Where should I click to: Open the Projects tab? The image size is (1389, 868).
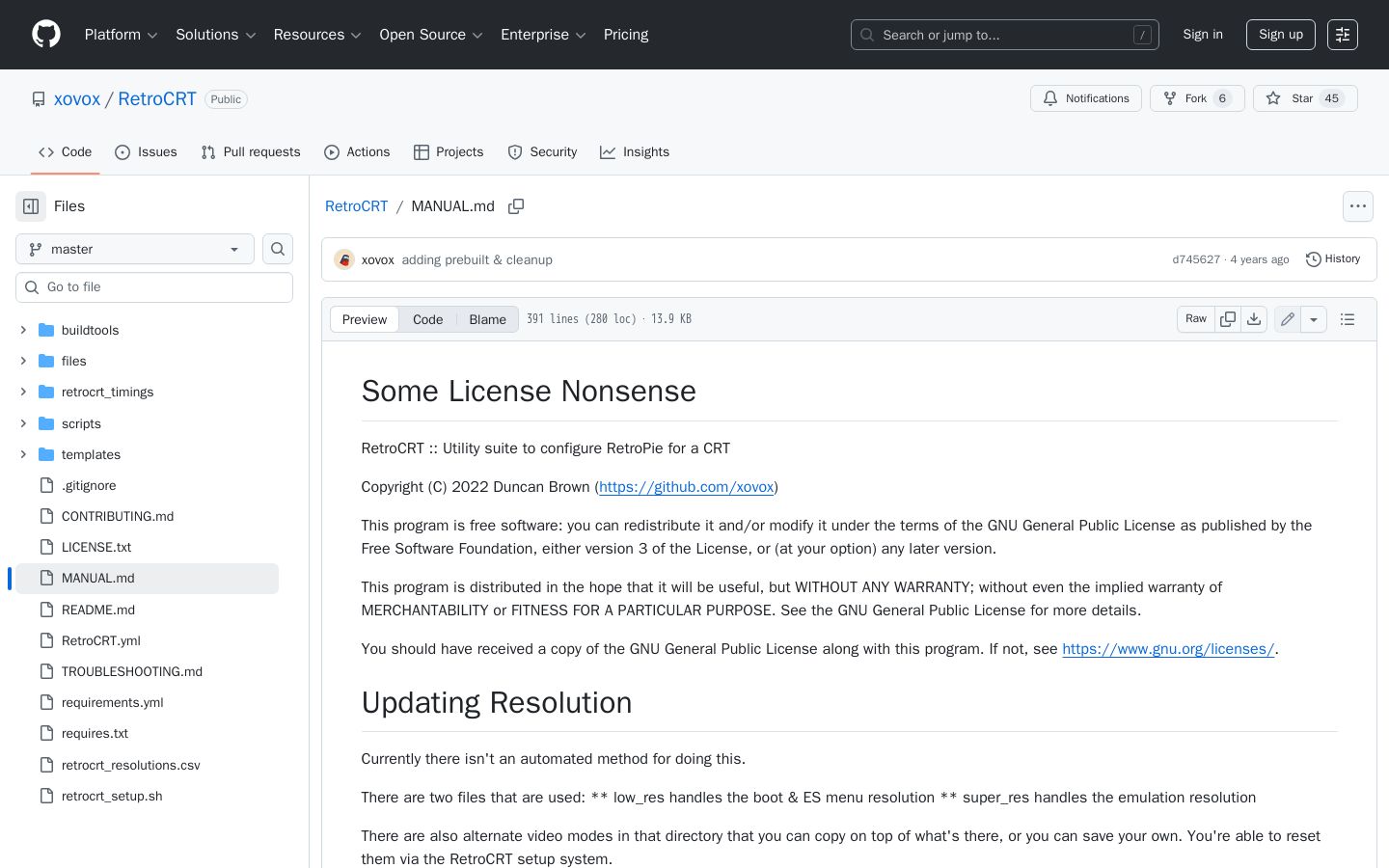point(449,152)
